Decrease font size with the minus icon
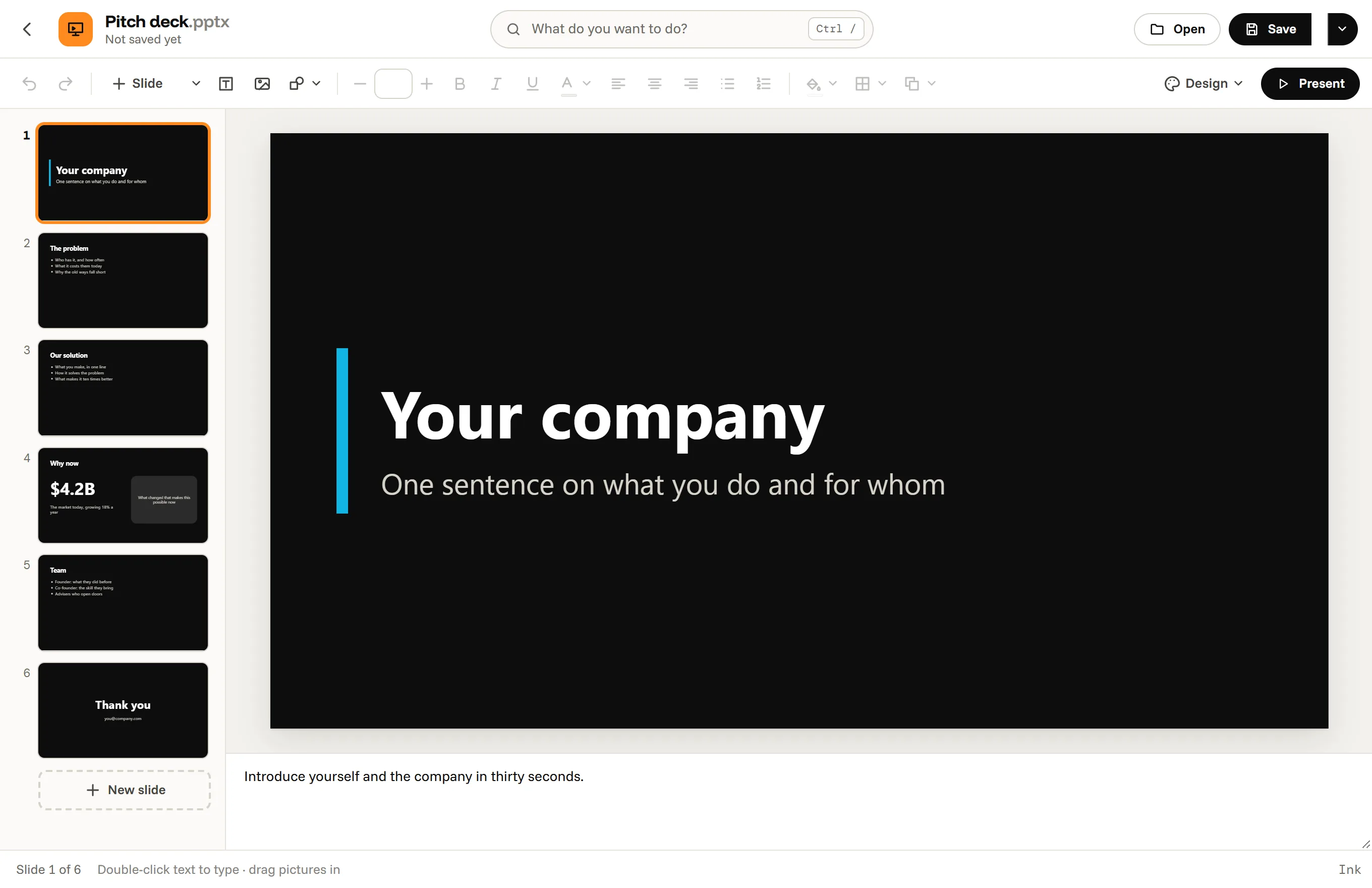1372x888 pixels. (x=360, y=84)
